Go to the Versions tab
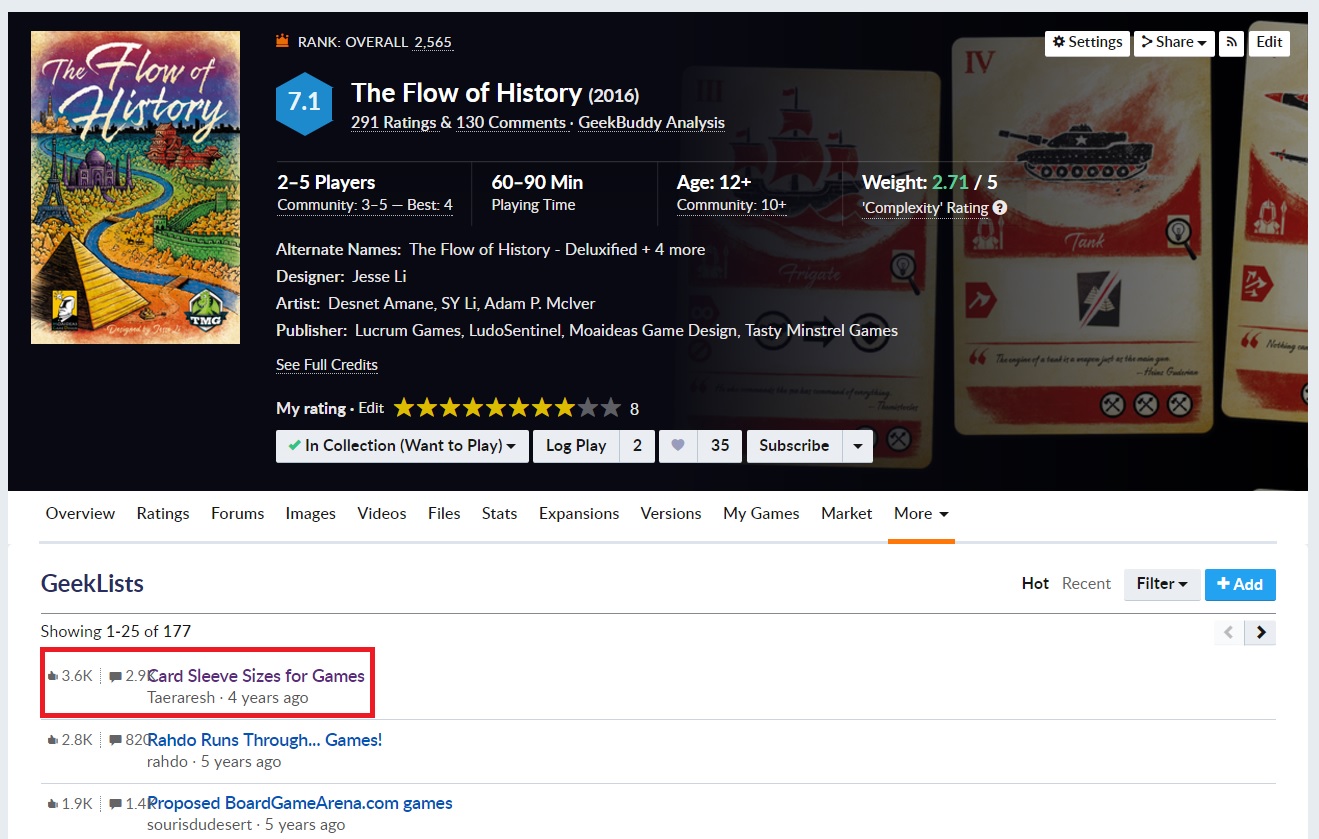 (x=671, y=514)
